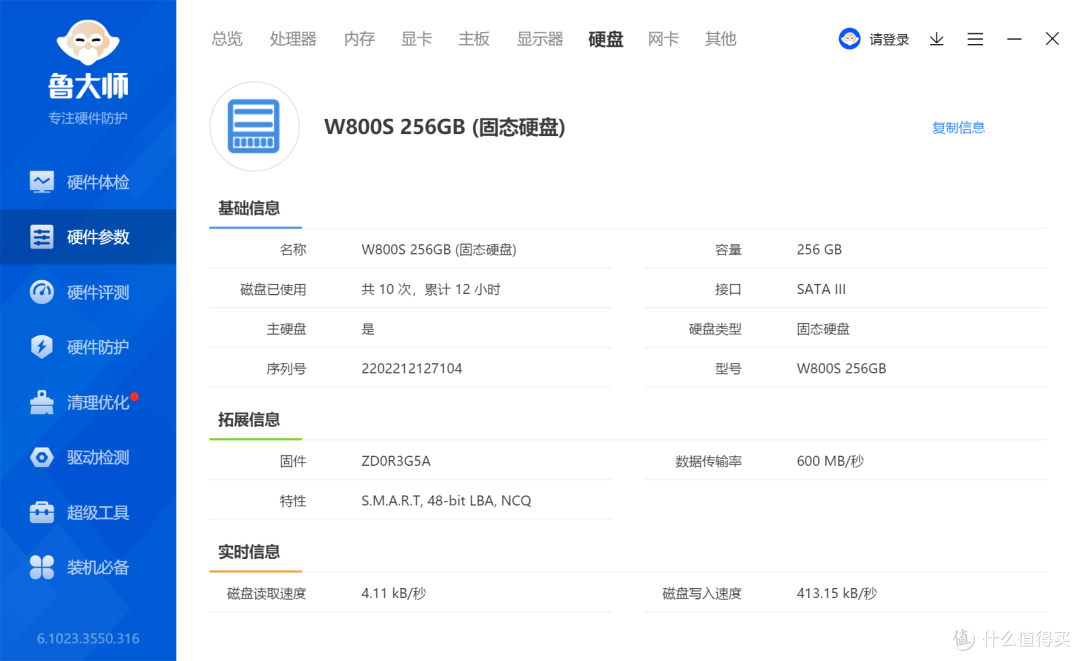
Task: Click the 磁盘已使用 label
Action: click(273, 289)
